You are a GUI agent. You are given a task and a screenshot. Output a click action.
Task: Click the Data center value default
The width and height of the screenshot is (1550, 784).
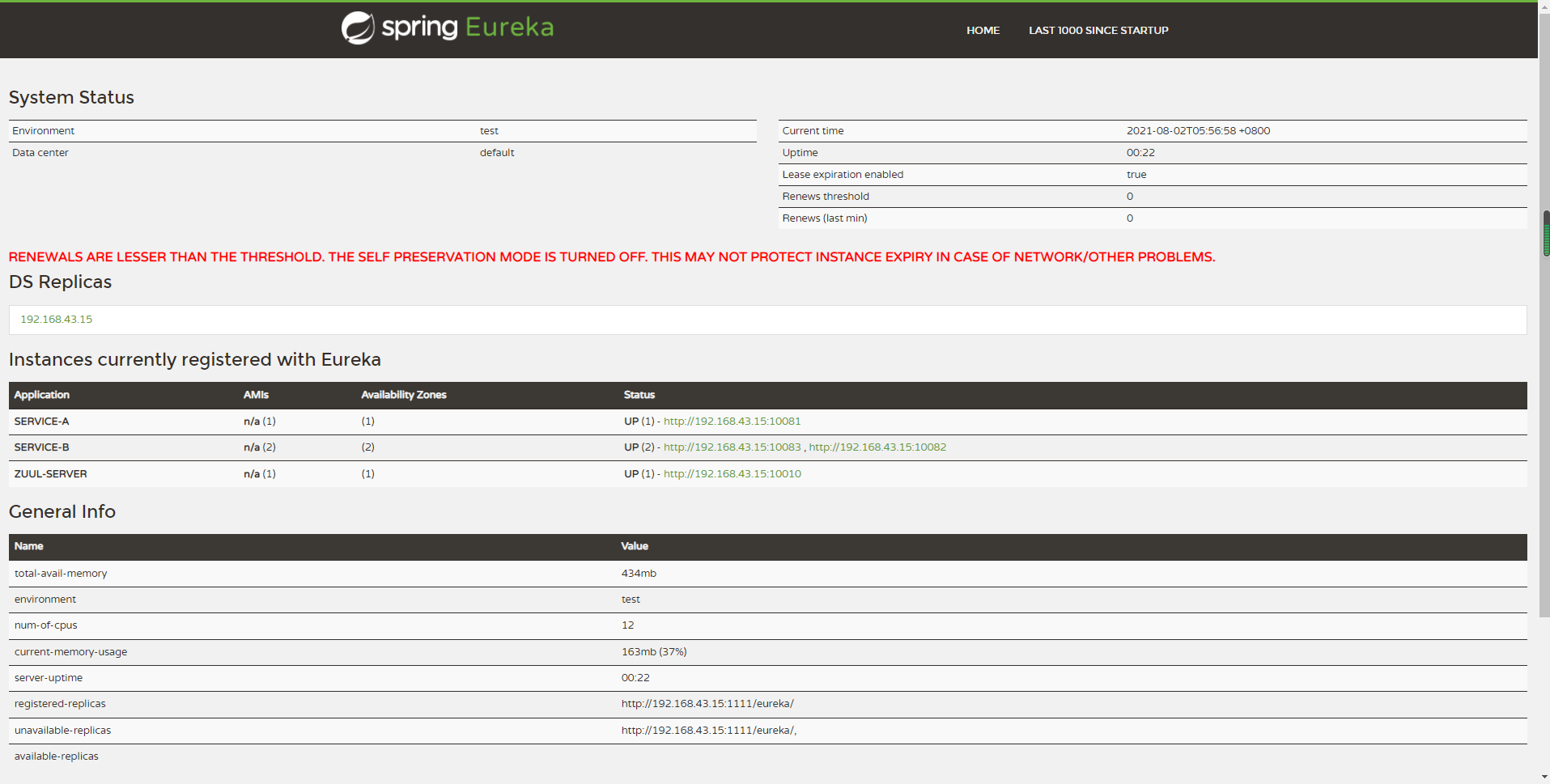click(x=497, y=153)
